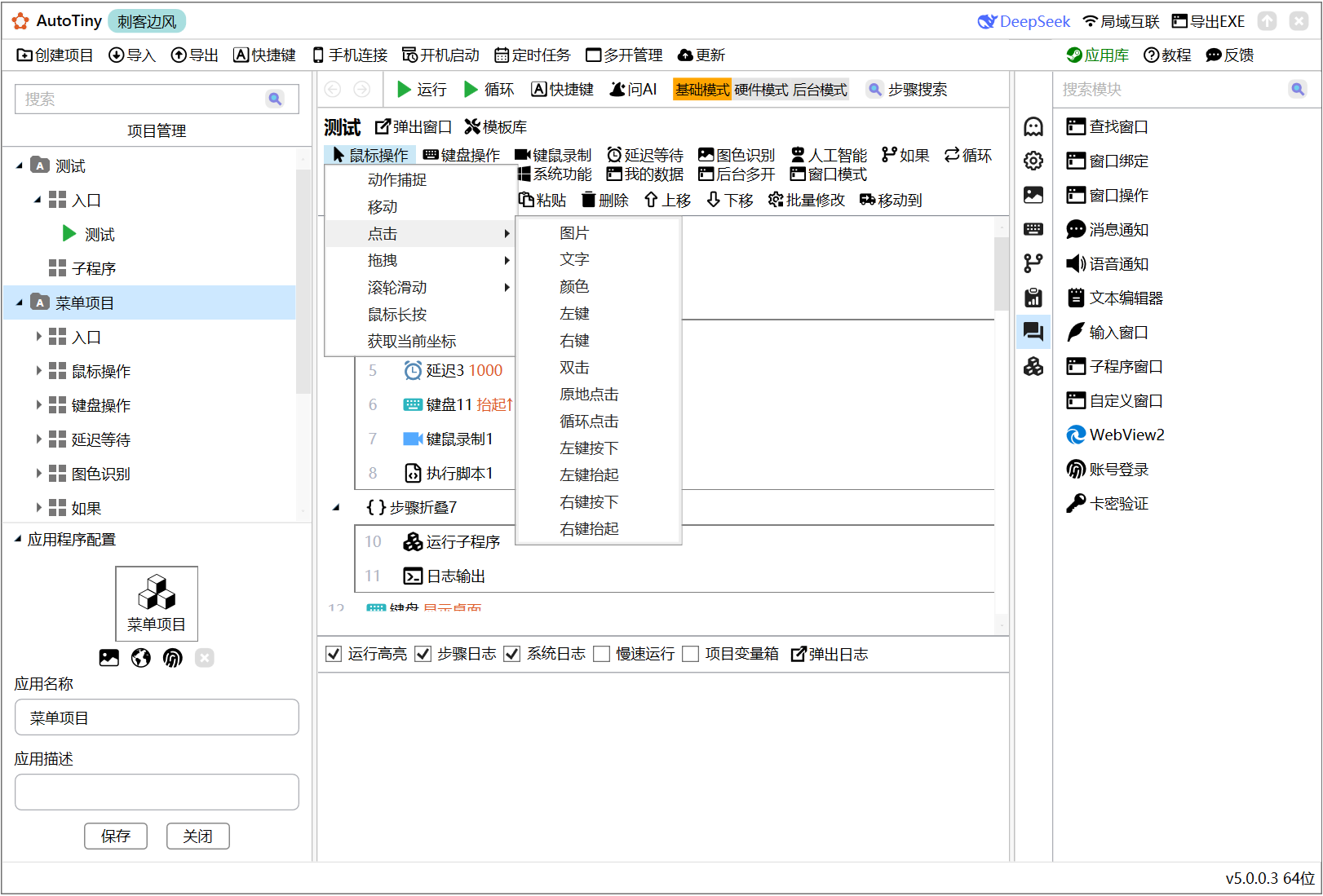1323x896 pixels.
Task: Choose 图片 in click submenu
Action: click(x=599, y=233)
